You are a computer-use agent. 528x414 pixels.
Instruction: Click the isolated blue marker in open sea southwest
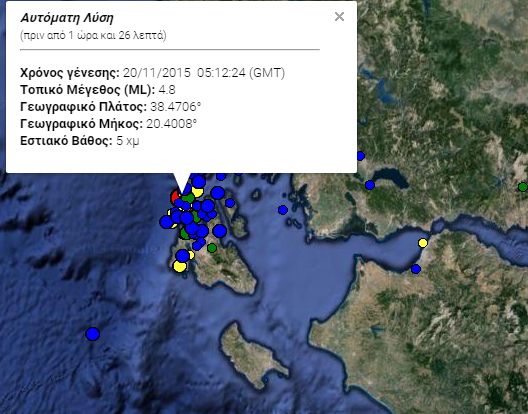pyautogui.click(x=93, y=334)
